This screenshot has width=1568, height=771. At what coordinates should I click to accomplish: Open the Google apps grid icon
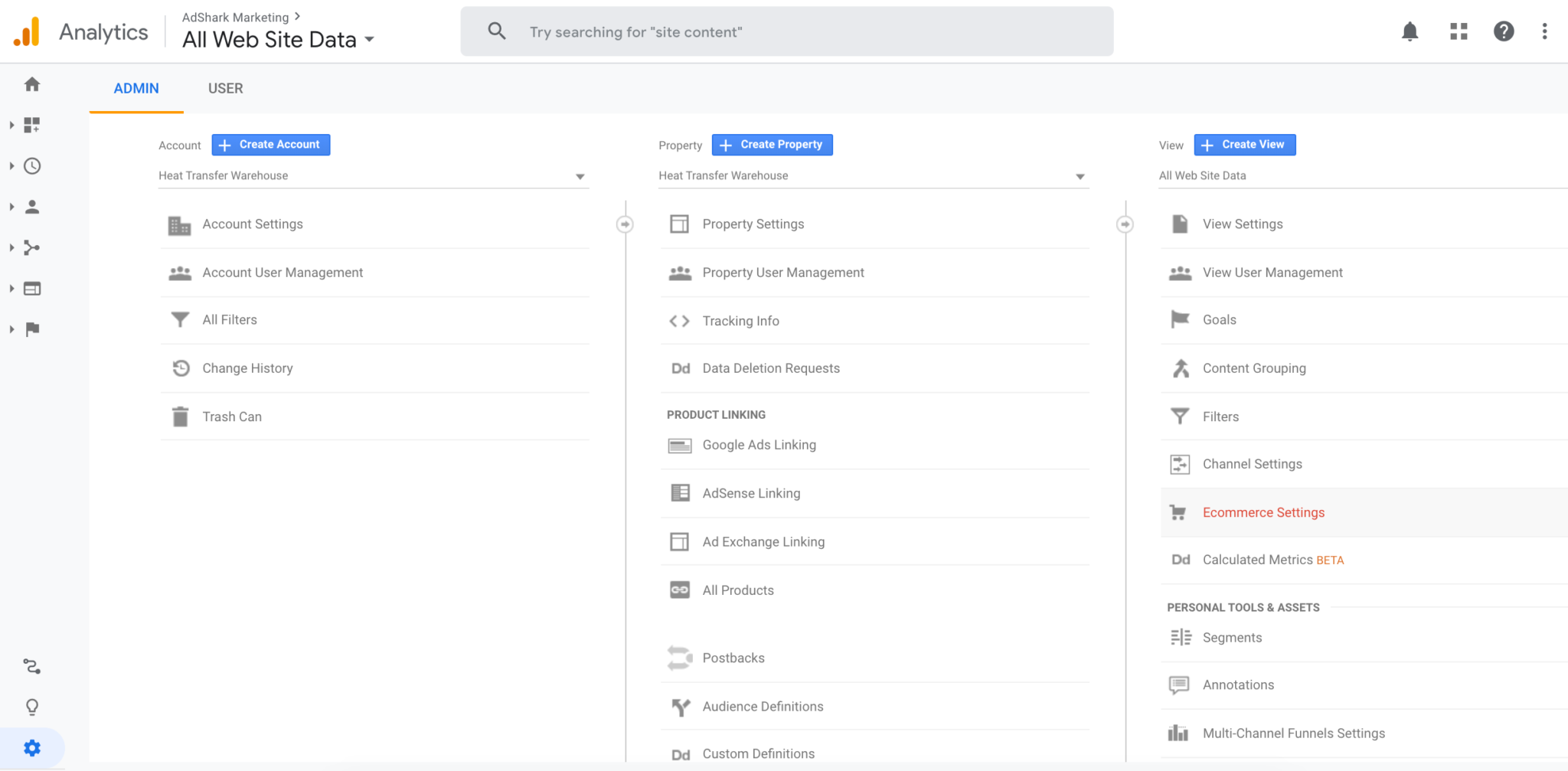[x=1459, y=31]
